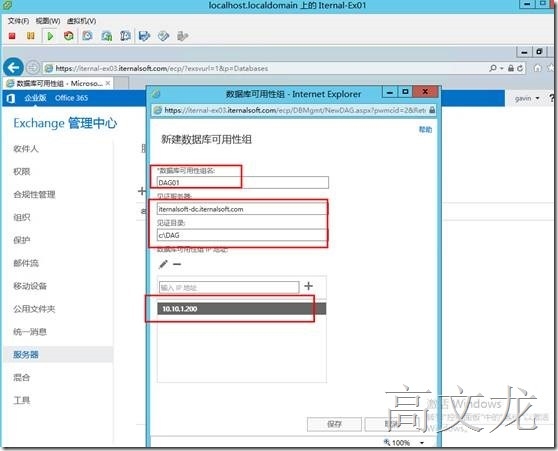Select 收件人 in the navigation
Viewport: 558px width, 451px height.
pyautogui.click(x=26, y=149)
